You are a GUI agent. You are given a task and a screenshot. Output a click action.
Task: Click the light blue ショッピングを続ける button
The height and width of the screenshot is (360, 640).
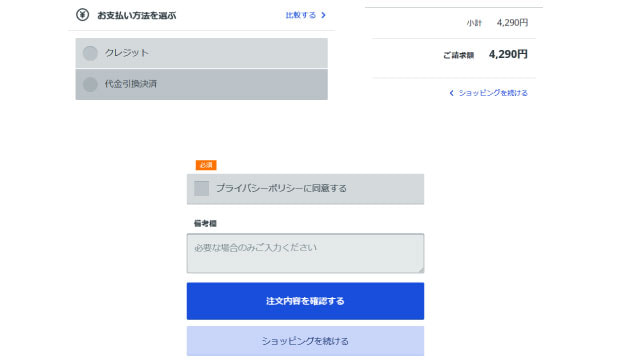coord(305,341)
